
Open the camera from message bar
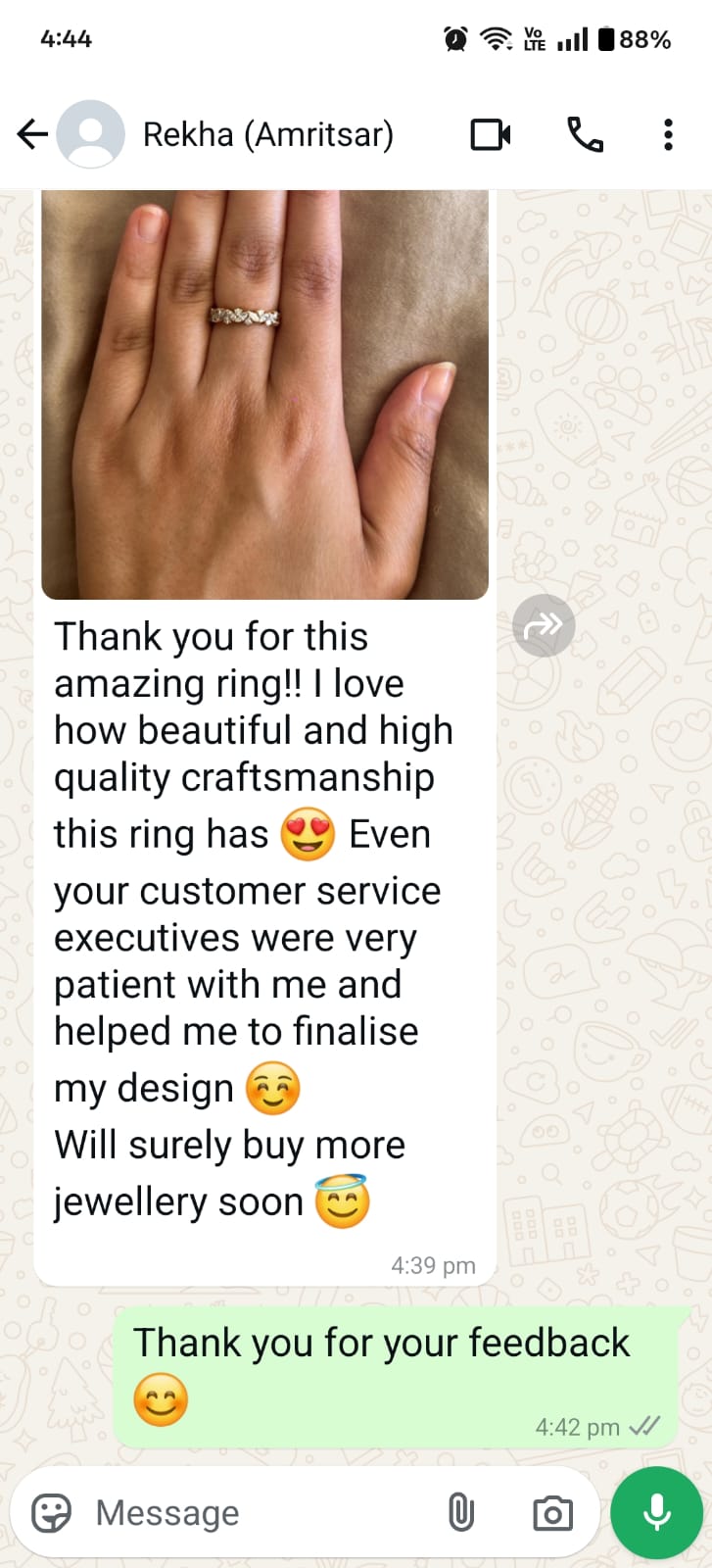(x=552, y=1513)
